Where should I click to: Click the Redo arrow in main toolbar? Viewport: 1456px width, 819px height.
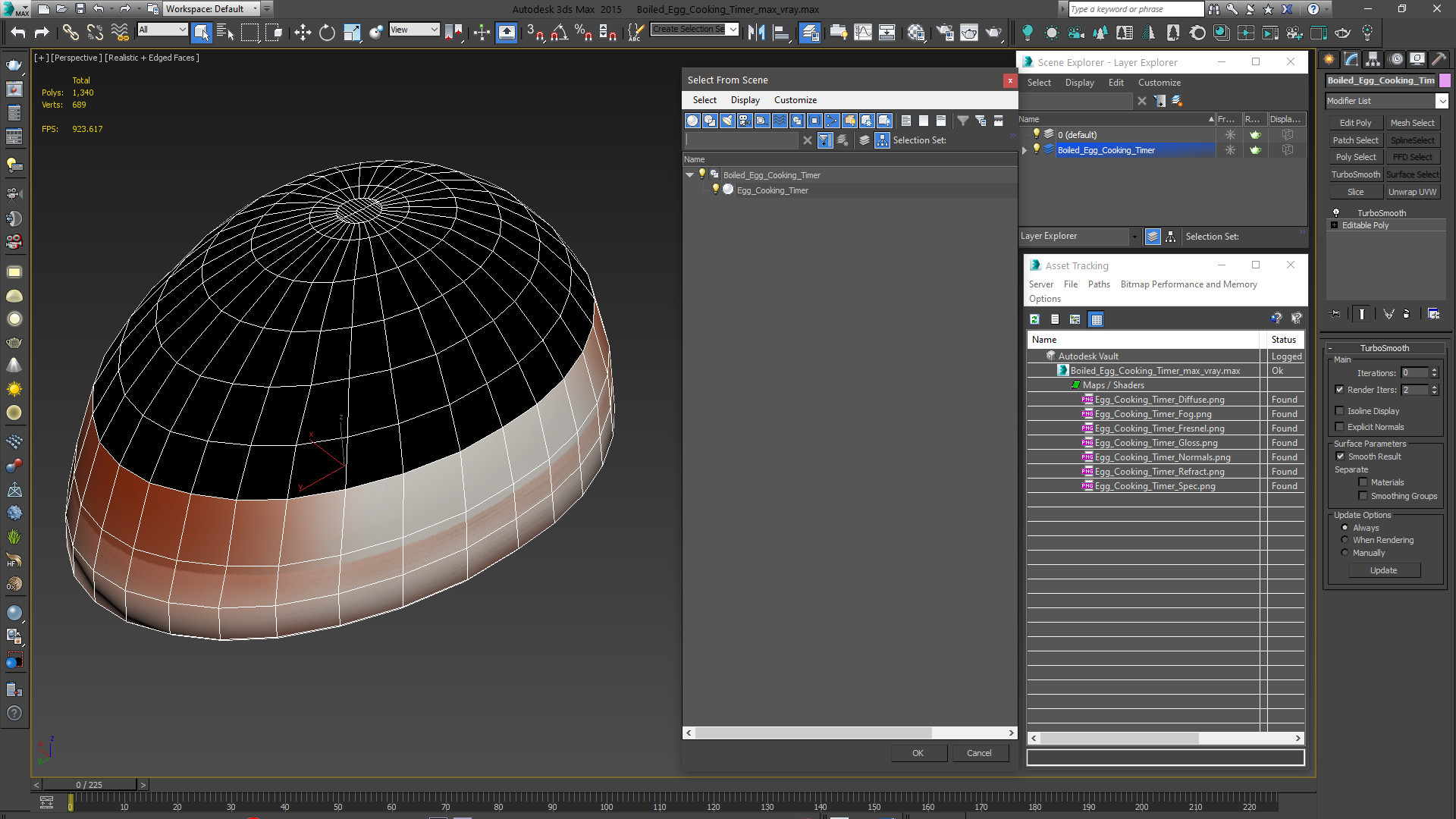(42, 32)
